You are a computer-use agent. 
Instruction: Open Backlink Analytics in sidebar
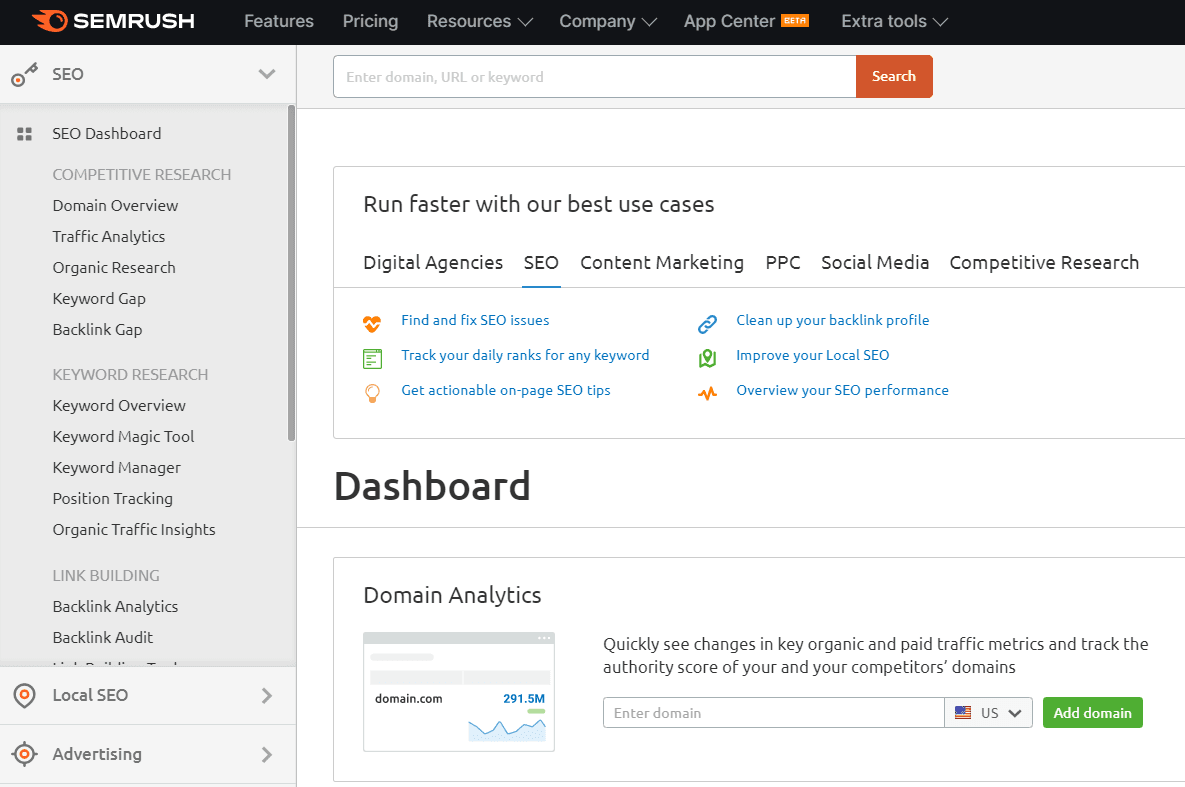click(x=116, y=606)
